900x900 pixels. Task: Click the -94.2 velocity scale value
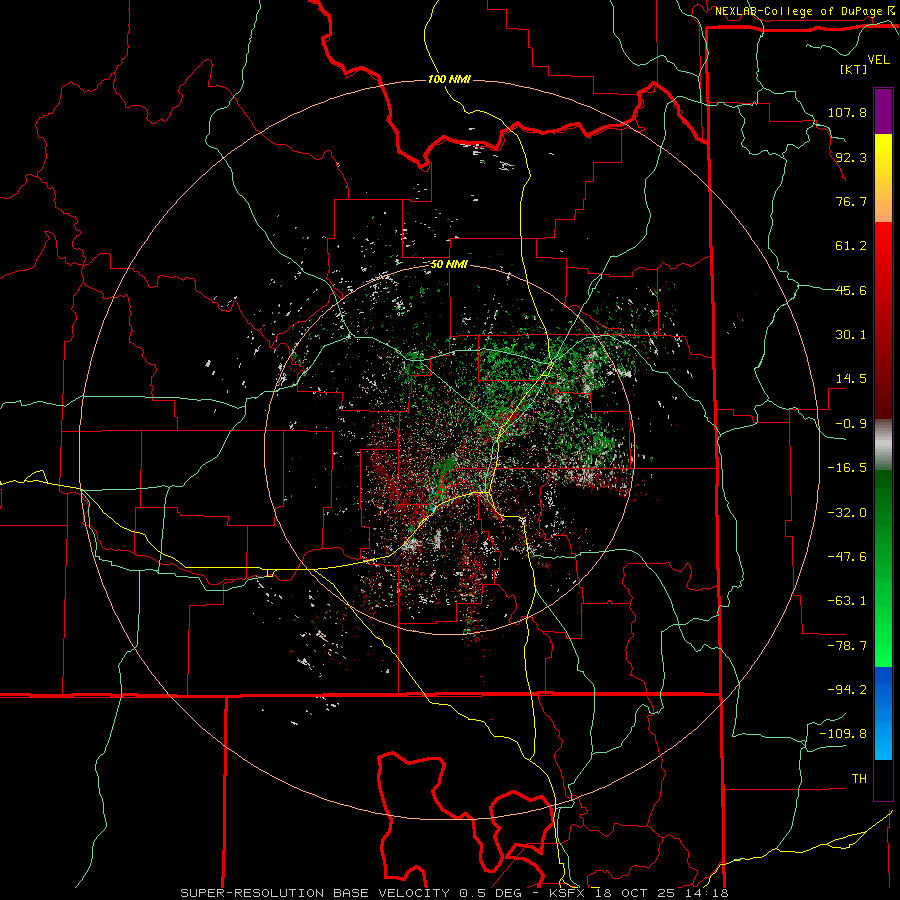coord(847,690)
